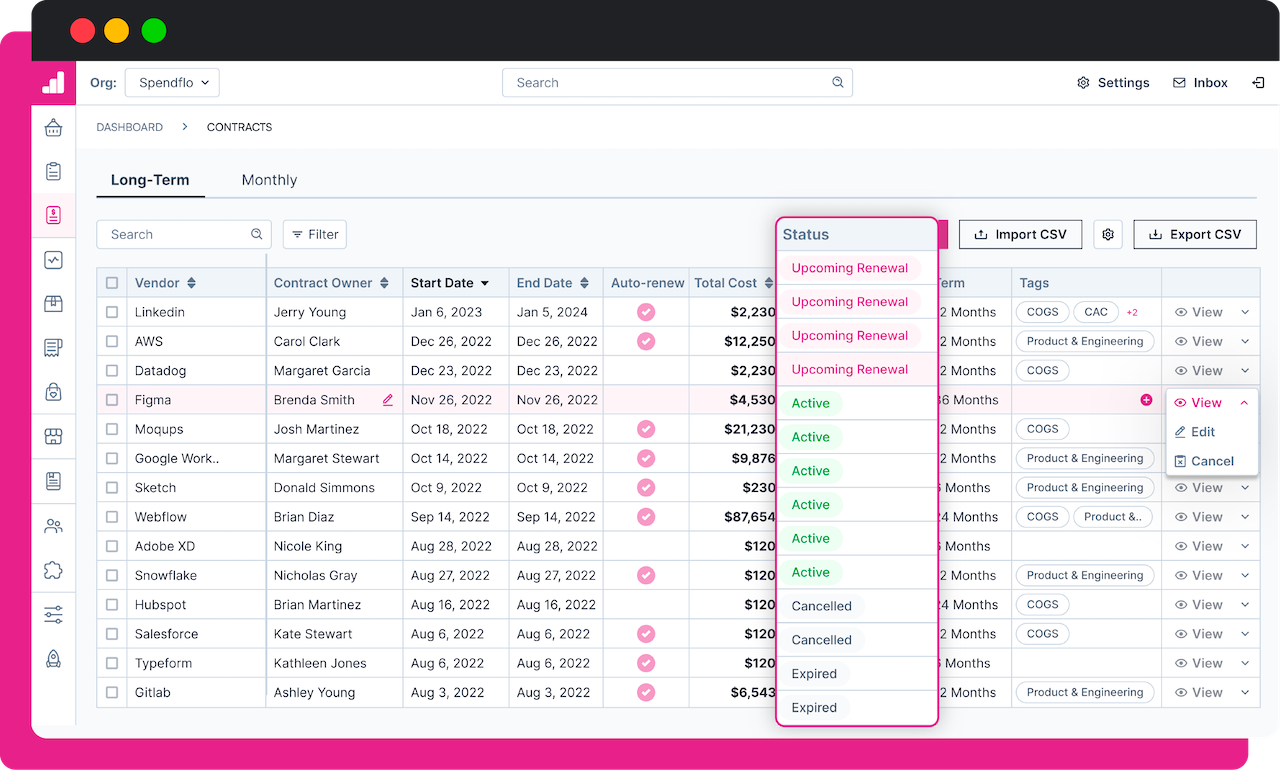1280x770 pixels.
Task: Open the people sidebar icon
Action: coord(53,526)
